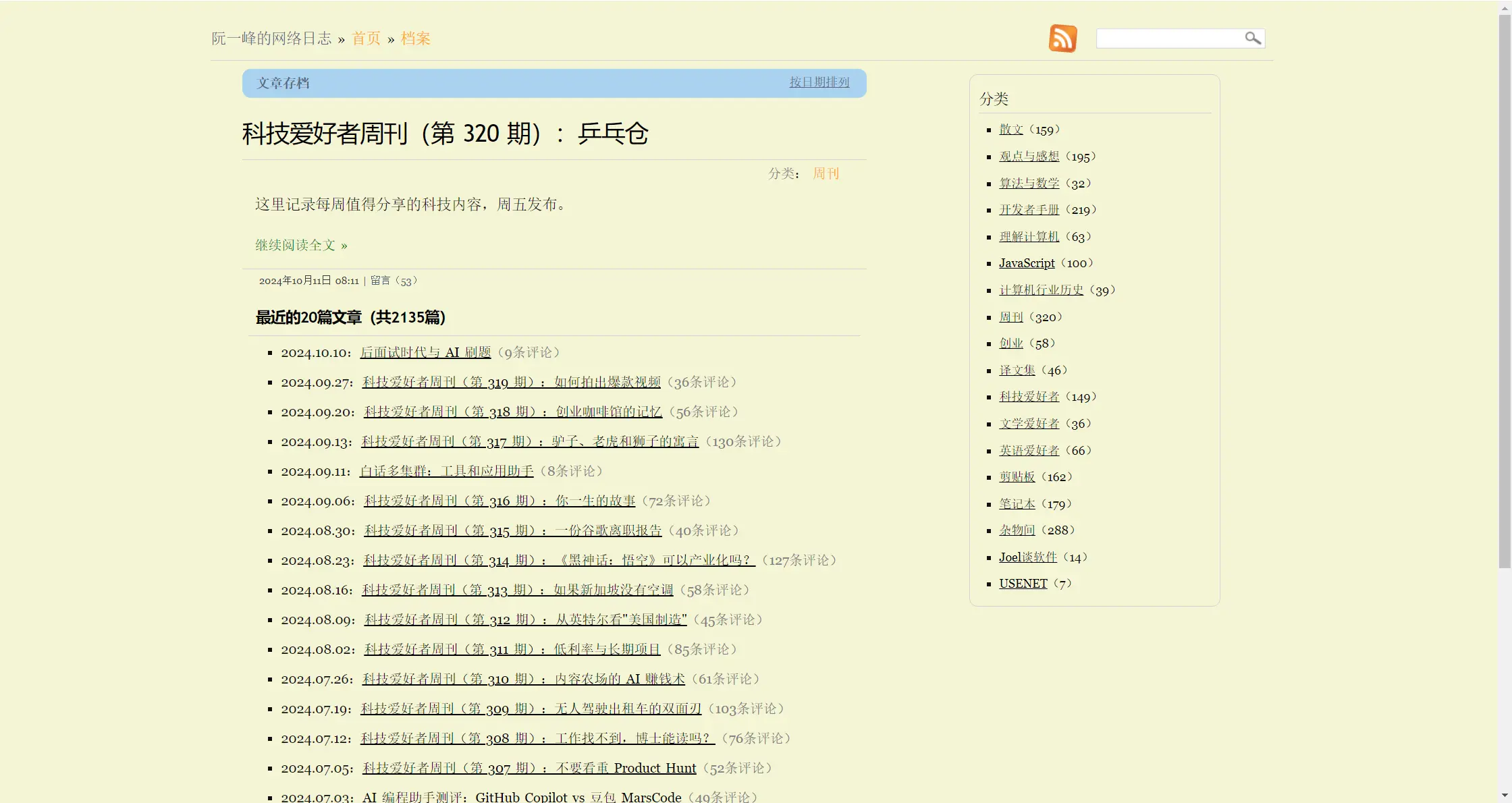The height and width of the screenshot is (803, 1512).
Task: View the 计算机行业历史 category
Action: pos(1040,290)
